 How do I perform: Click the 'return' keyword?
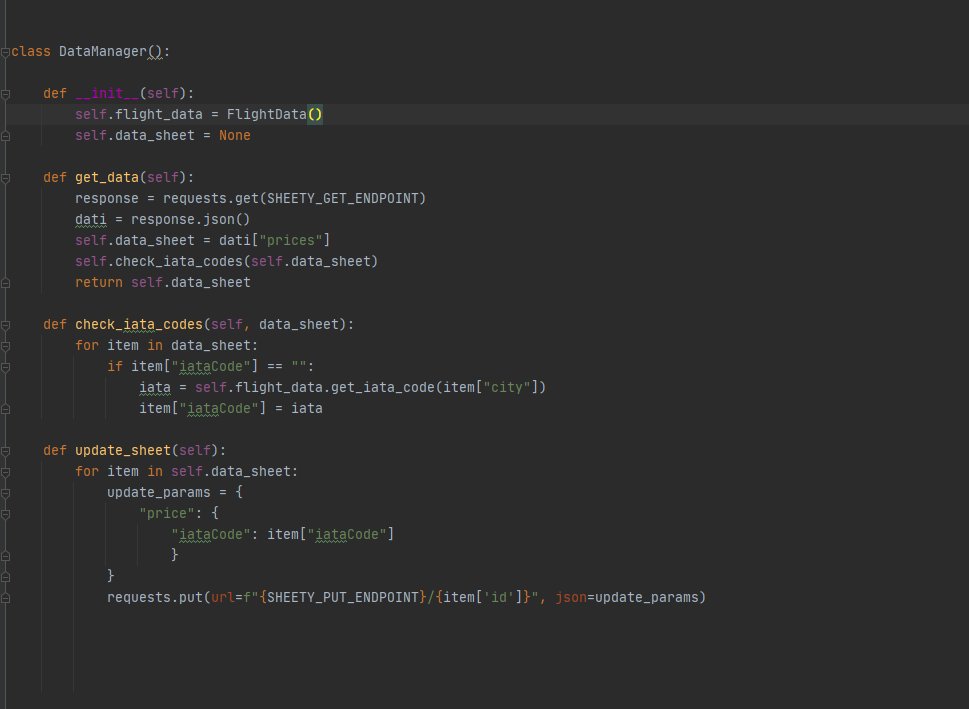pyautogui.click(x=99, y=282)
